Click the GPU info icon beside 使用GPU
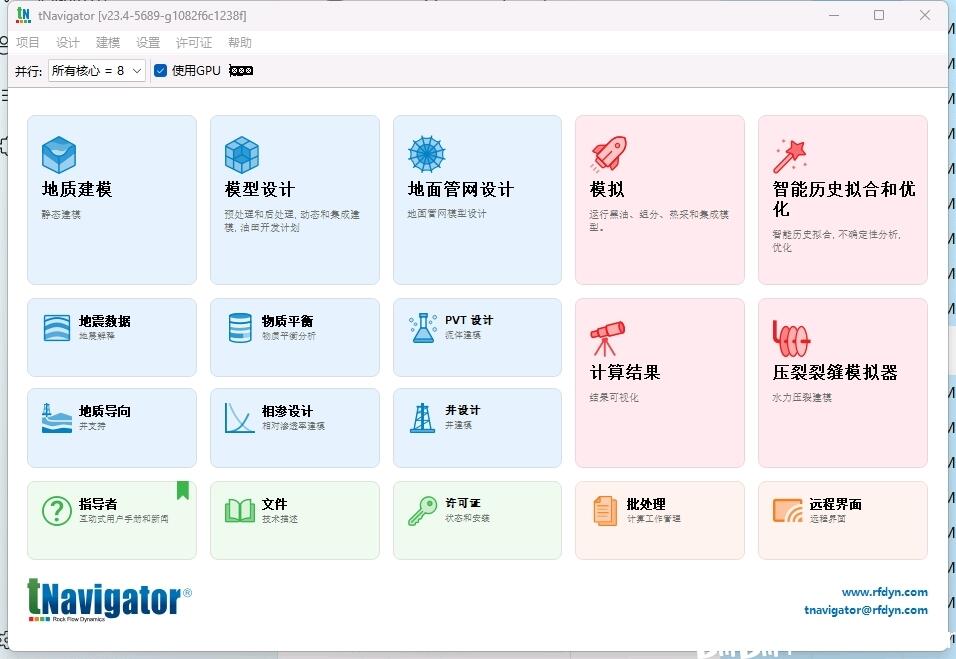This screenshot has width=956, height=659. point(241,71)
